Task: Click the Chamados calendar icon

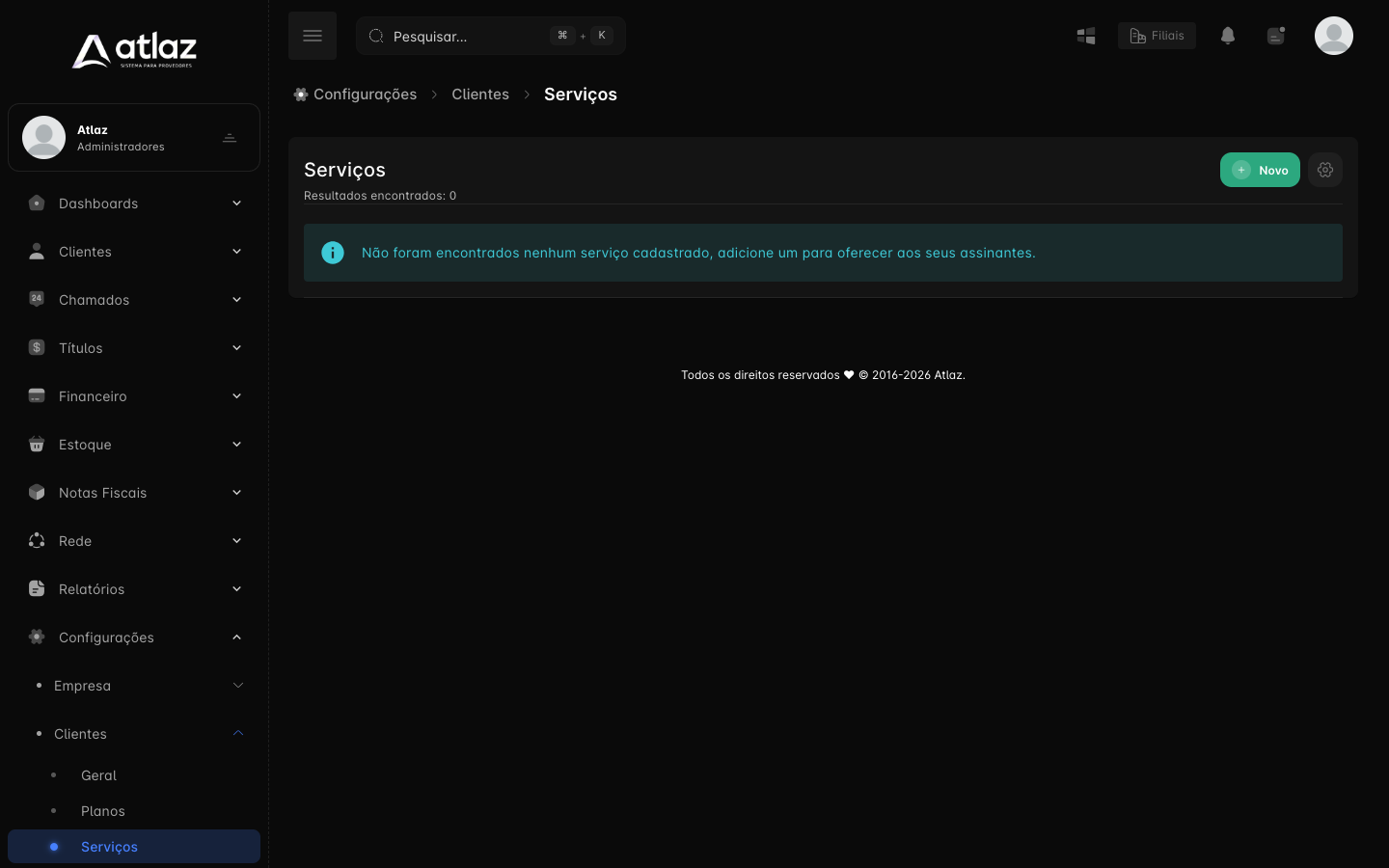Action: pos(37,299)
